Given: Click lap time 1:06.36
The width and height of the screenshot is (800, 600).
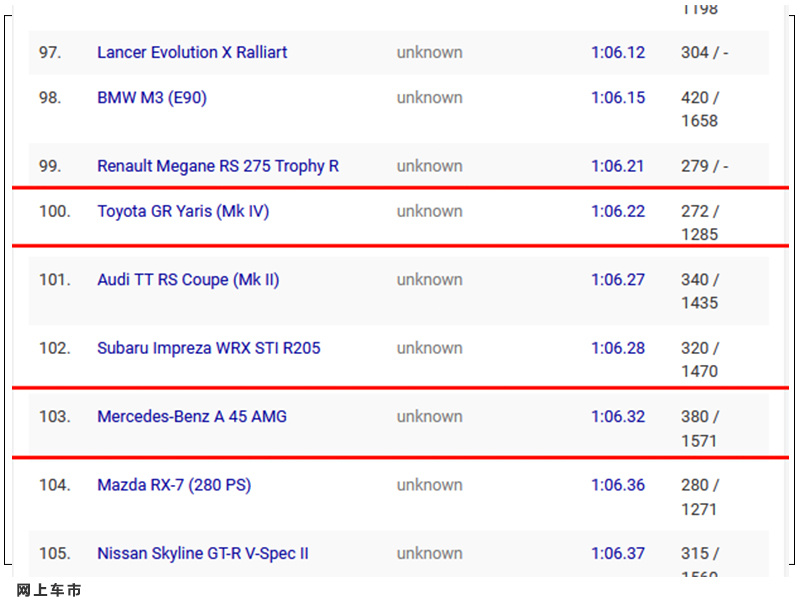Looking at the screenshot, I should point(618,485).
